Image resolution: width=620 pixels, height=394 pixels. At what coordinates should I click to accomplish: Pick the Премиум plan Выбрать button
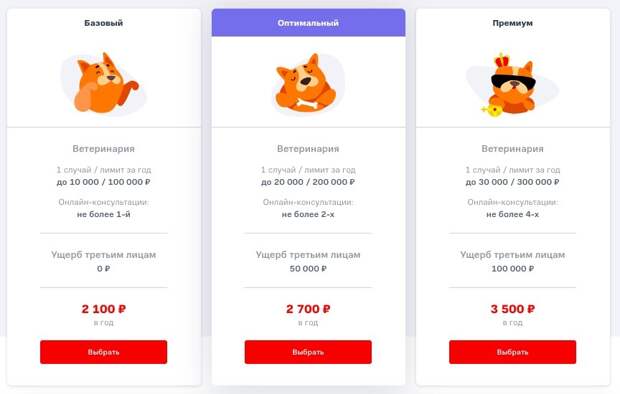(x=512, y=352)
